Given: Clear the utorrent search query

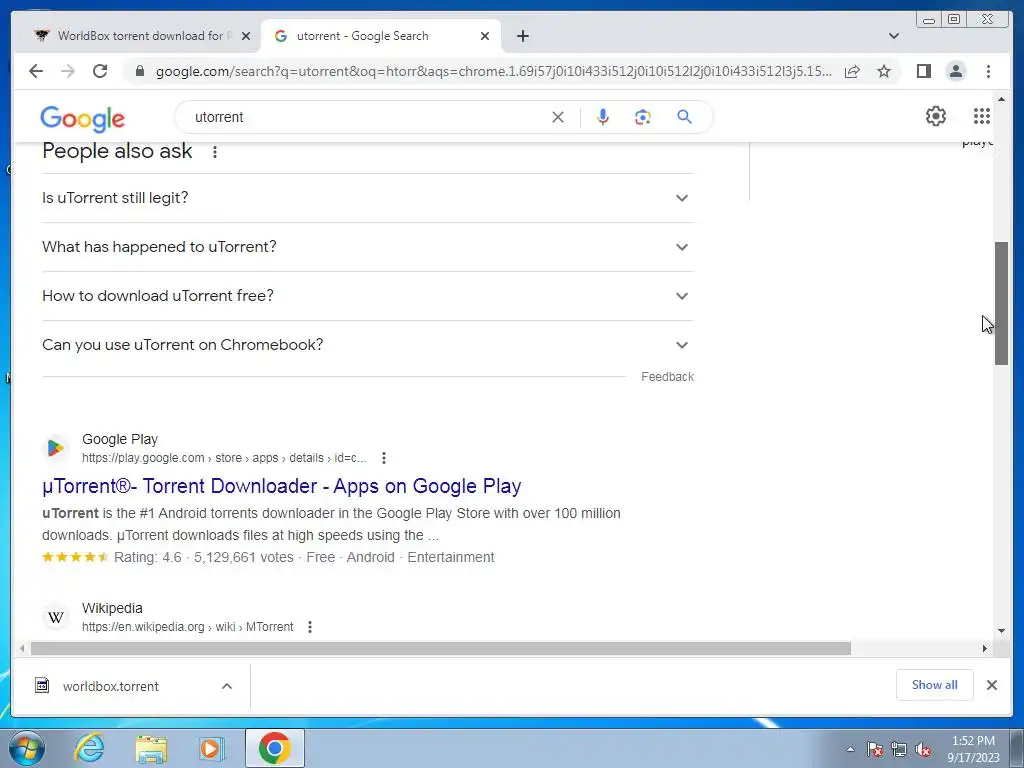Looking at the screenshot, I should [558, 117].
